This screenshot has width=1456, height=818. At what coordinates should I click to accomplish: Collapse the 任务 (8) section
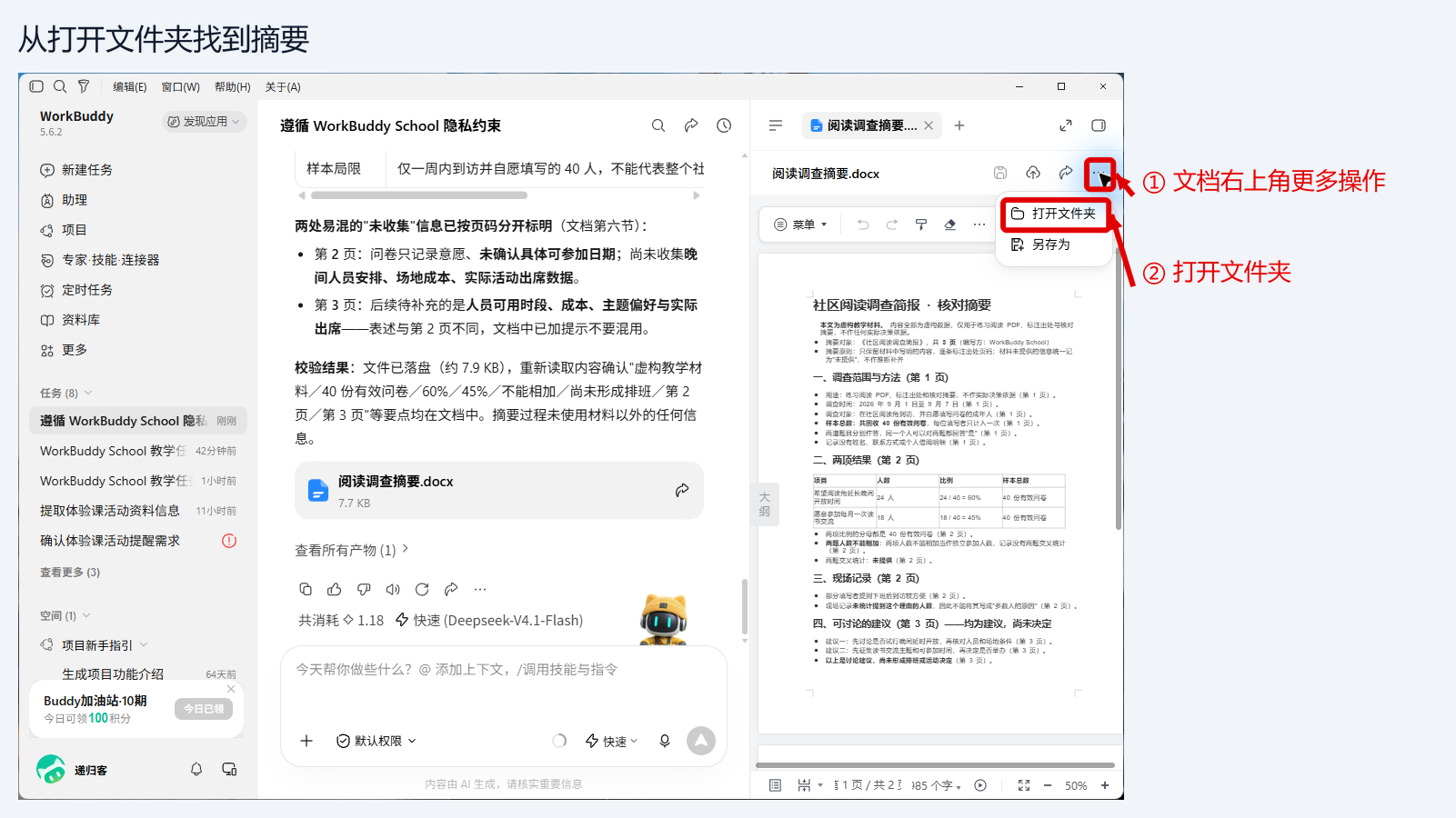[x=66, y=393]
